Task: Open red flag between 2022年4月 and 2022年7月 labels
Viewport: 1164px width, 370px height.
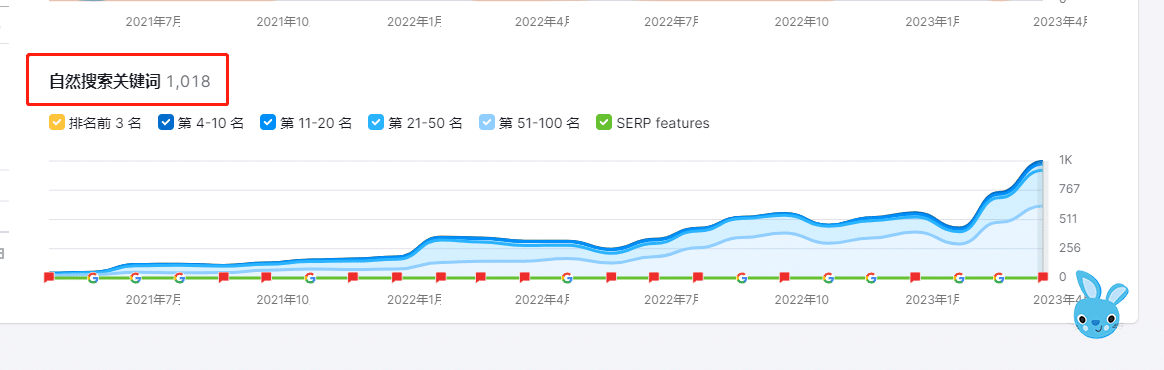Action: [611, 277]
